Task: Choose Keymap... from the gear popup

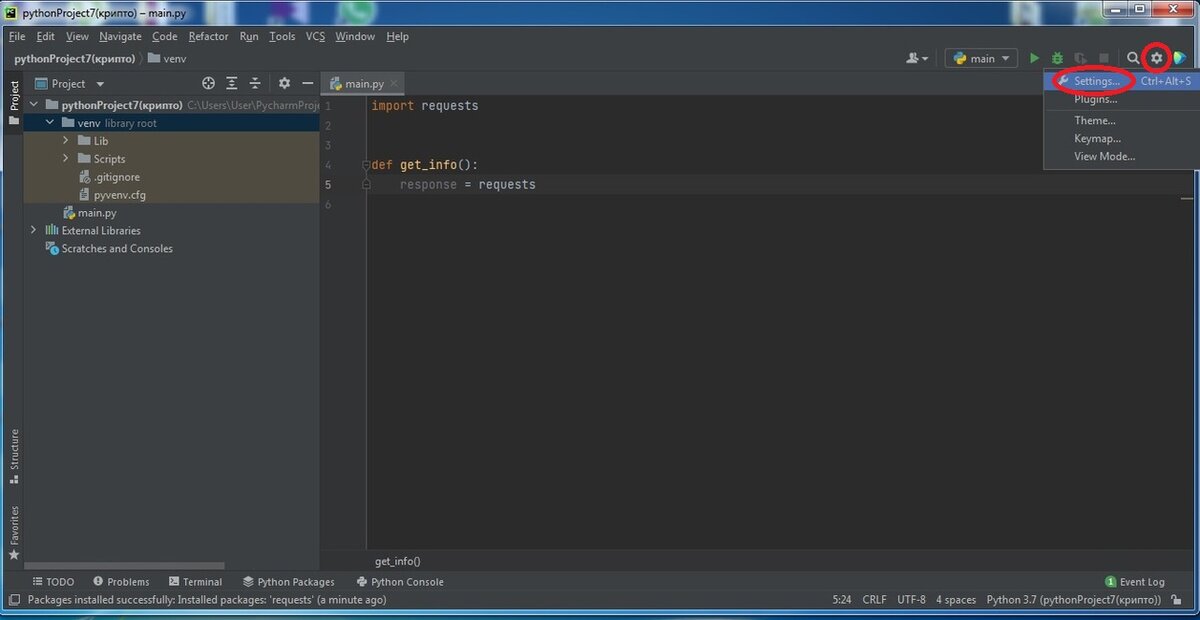Action: [1122, 139]
